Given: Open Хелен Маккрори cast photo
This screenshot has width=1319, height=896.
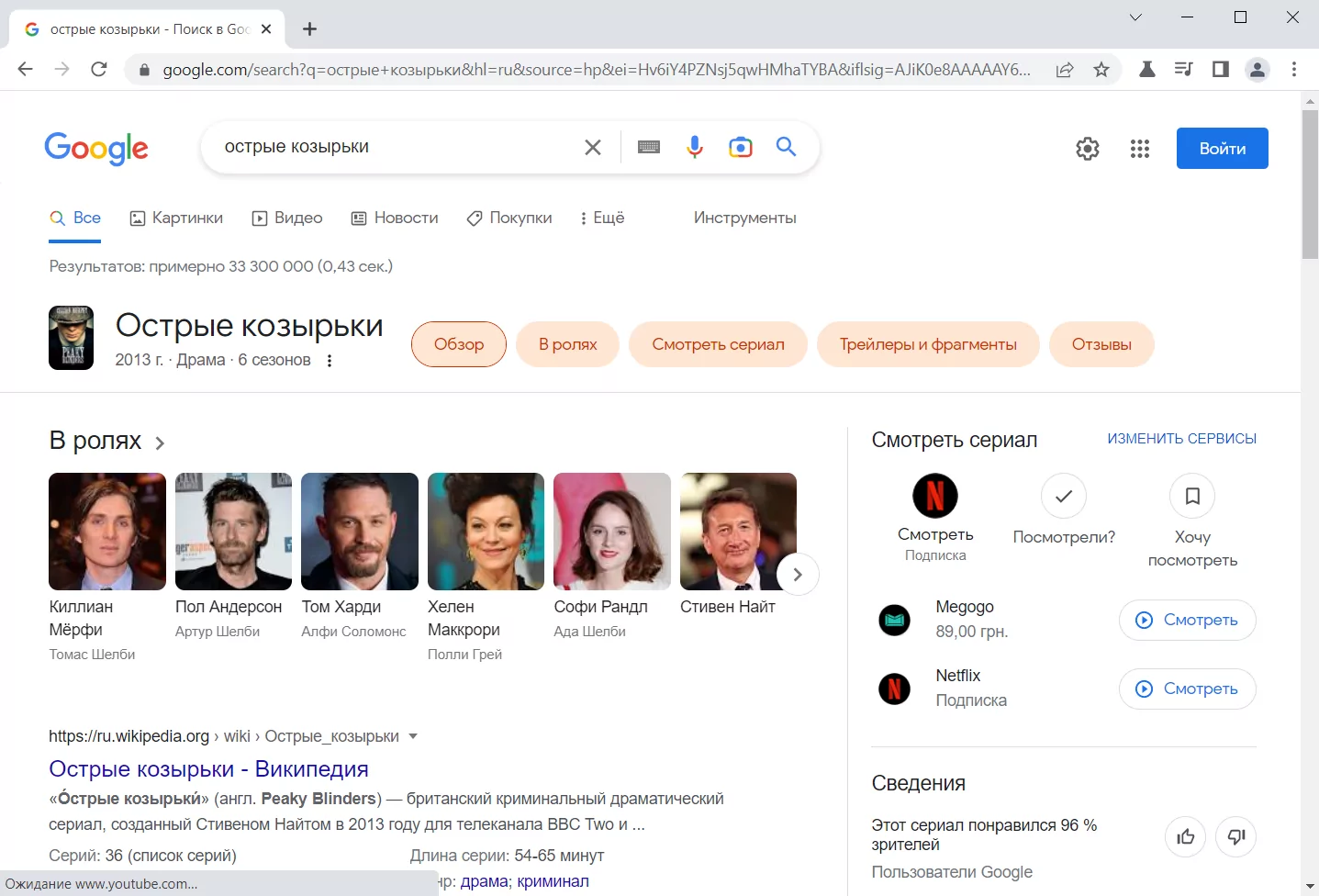Looking at the screenshot, I should [x=486, y=532].
